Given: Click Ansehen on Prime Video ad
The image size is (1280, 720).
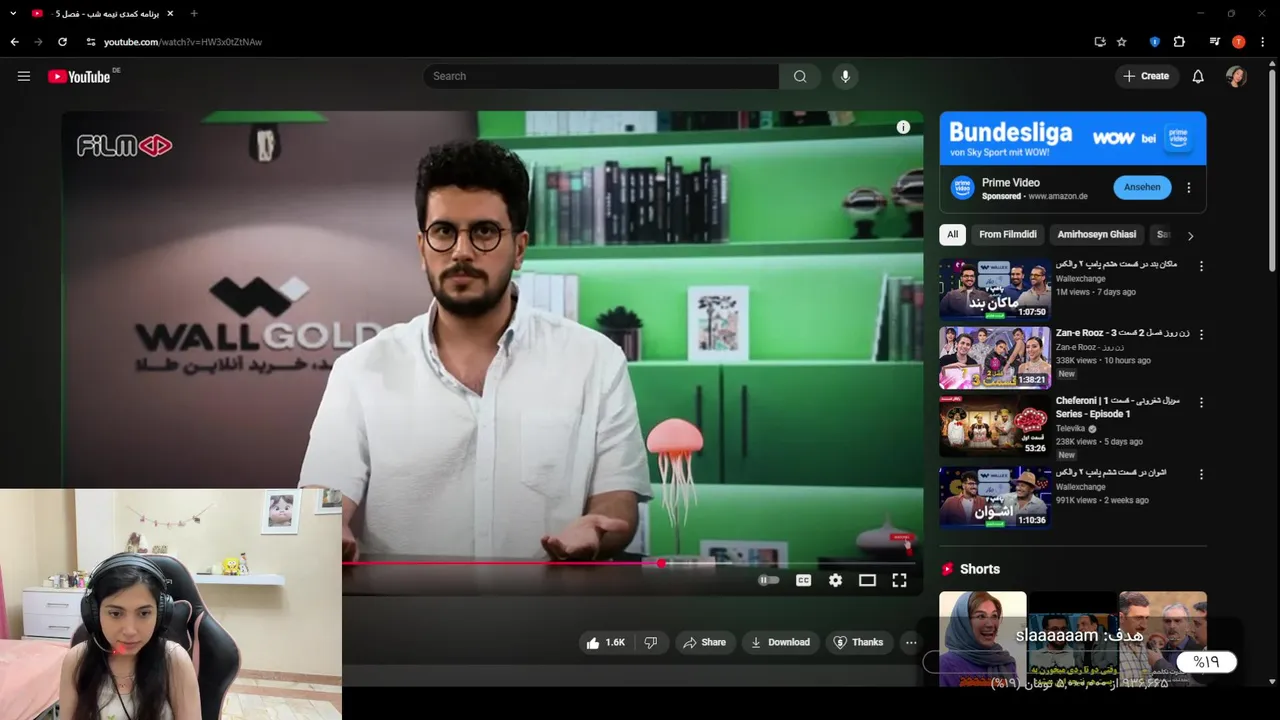Looking at the screenshot, I should [1142, 187].
